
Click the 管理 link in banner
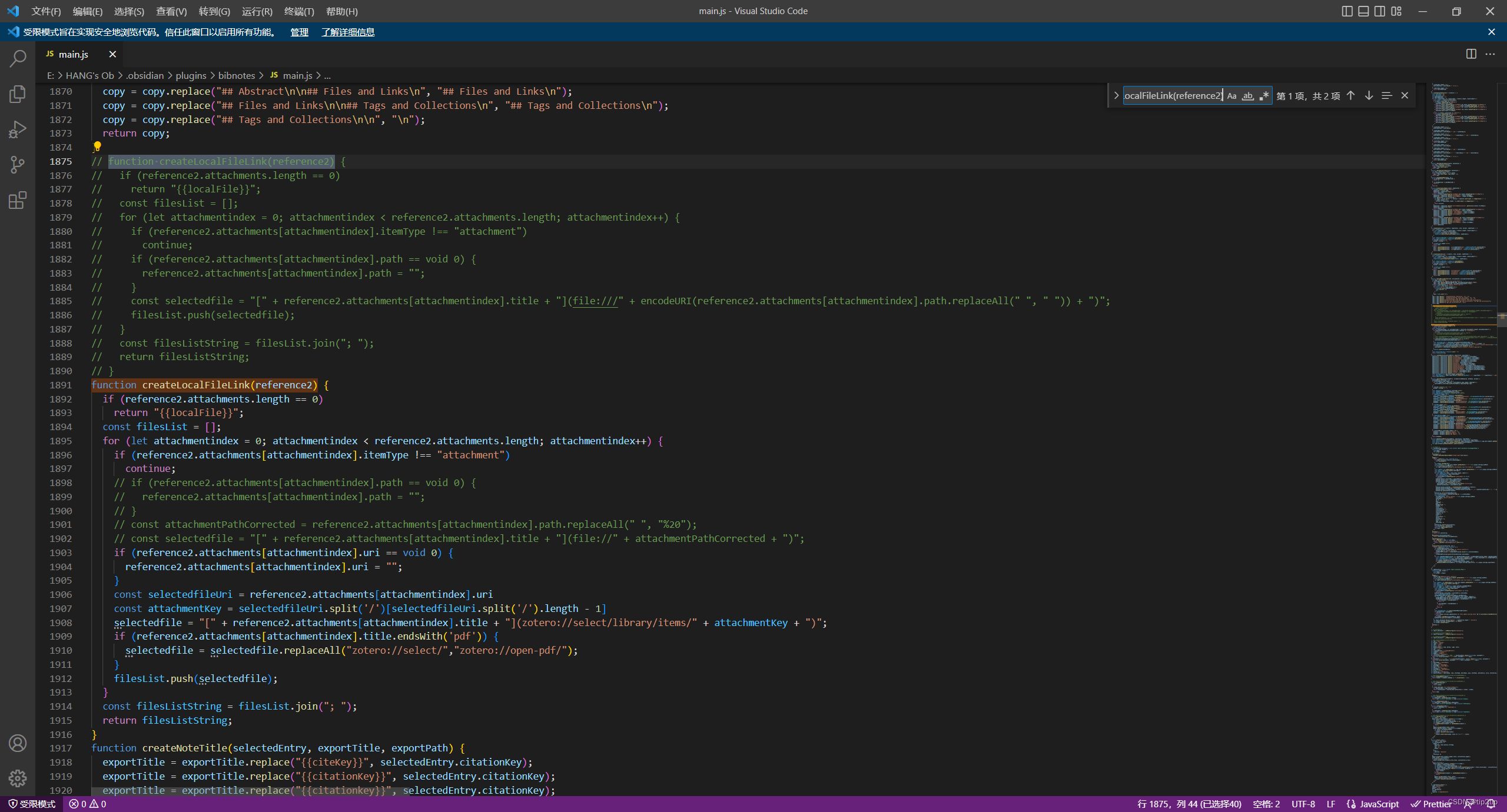click(x=299, y=32)
